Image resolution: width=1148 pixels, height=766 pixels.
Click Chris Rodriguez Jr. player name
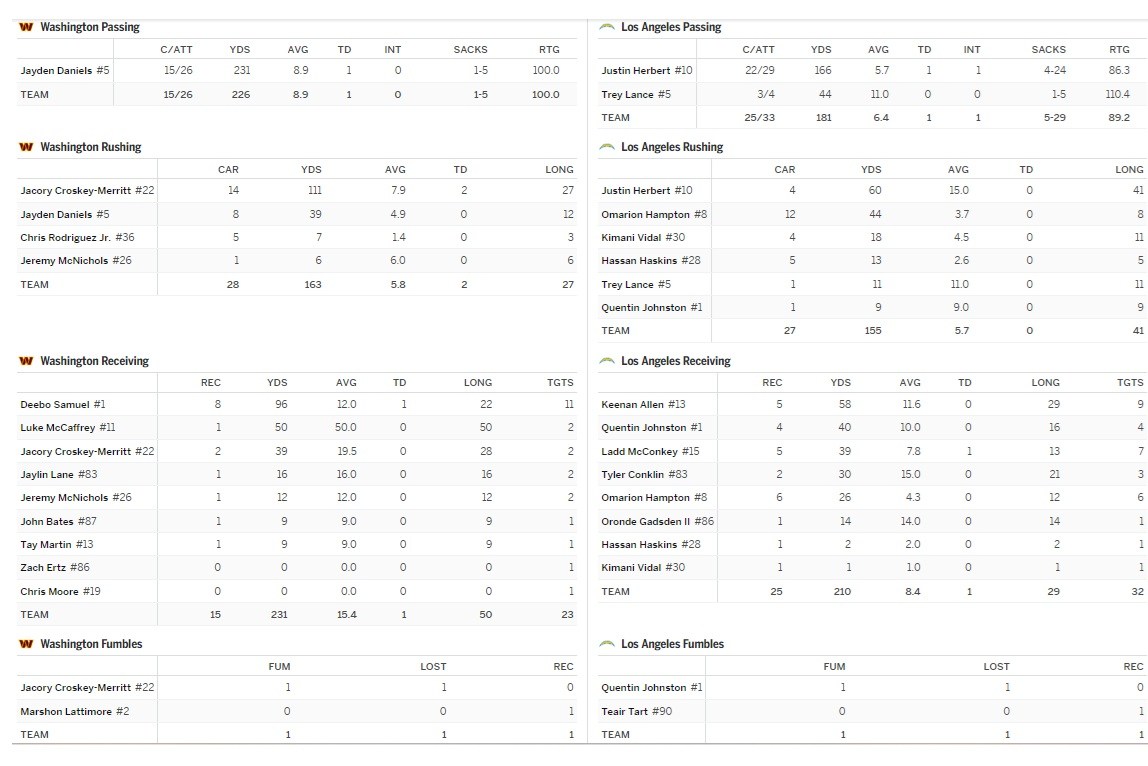tap(66, 238)
